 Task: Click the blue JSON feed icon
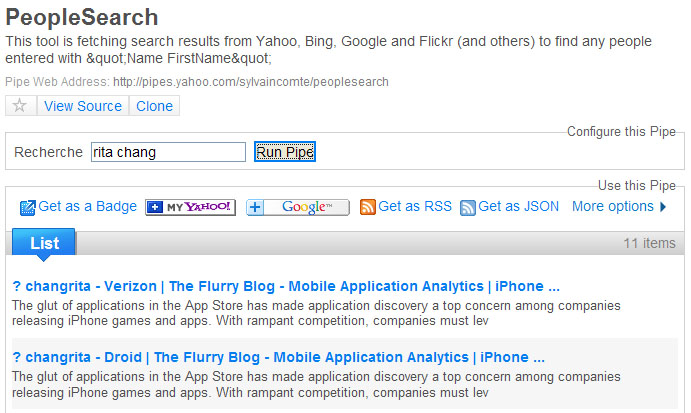[x=468, y=208]
